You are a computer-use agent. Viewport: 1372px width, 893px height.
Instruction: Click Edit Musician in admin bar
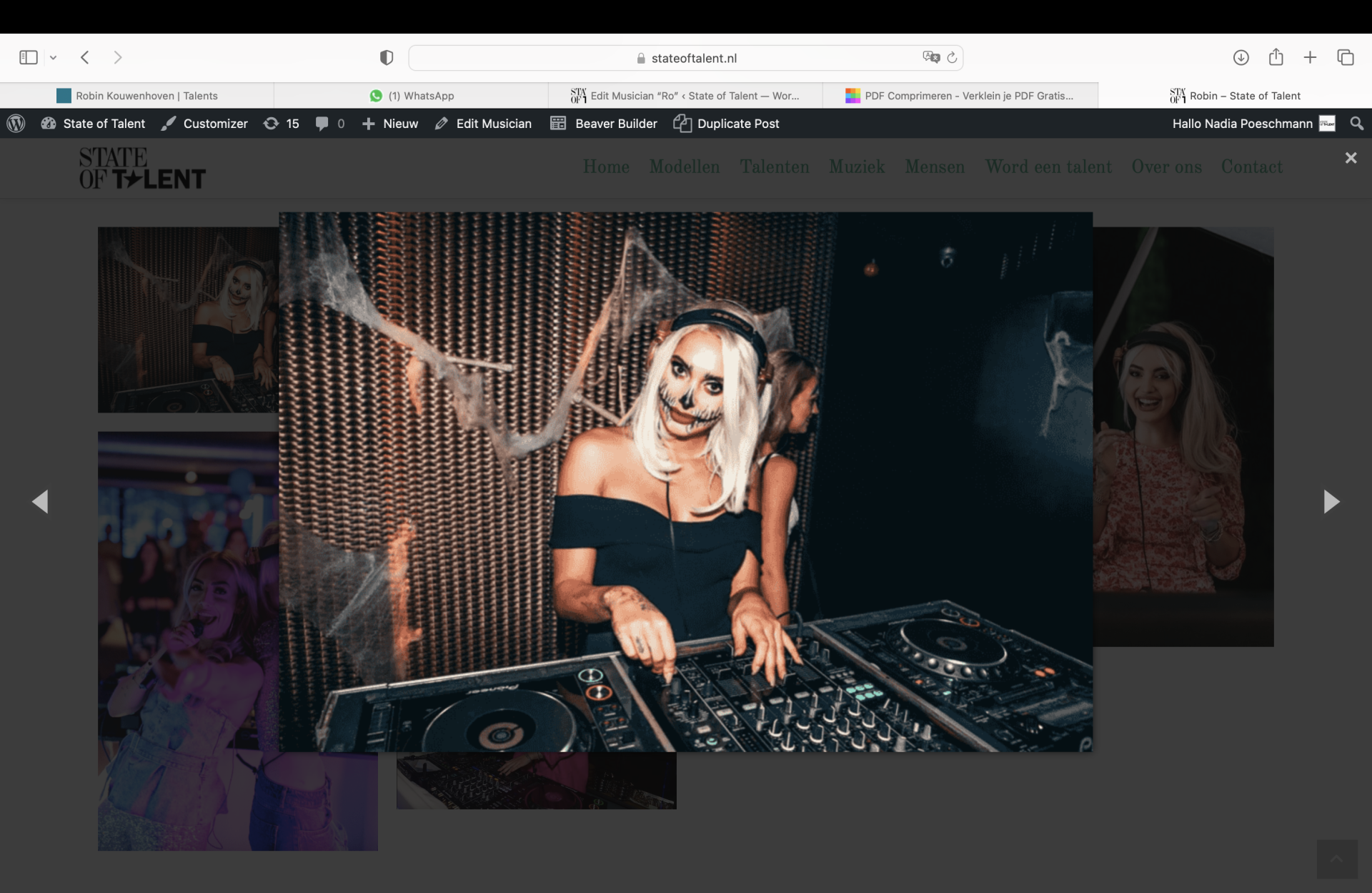pos(484,124)
